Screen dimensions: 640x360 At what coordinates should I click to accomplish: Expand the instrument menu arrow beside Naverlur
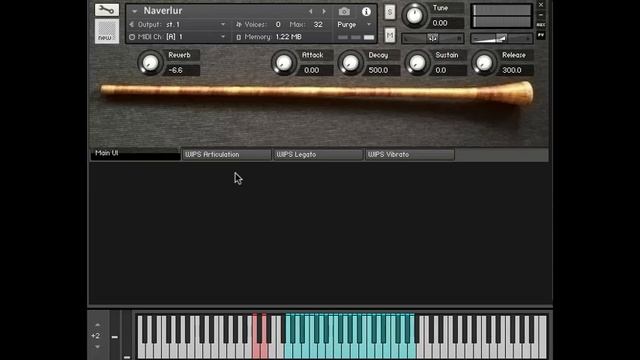point(134,11)
